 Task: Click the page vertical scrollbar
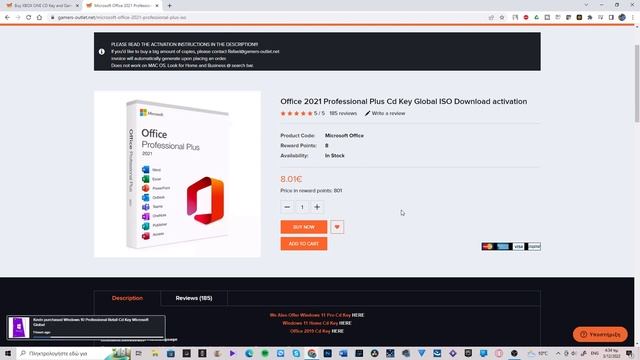click(637, 84)
